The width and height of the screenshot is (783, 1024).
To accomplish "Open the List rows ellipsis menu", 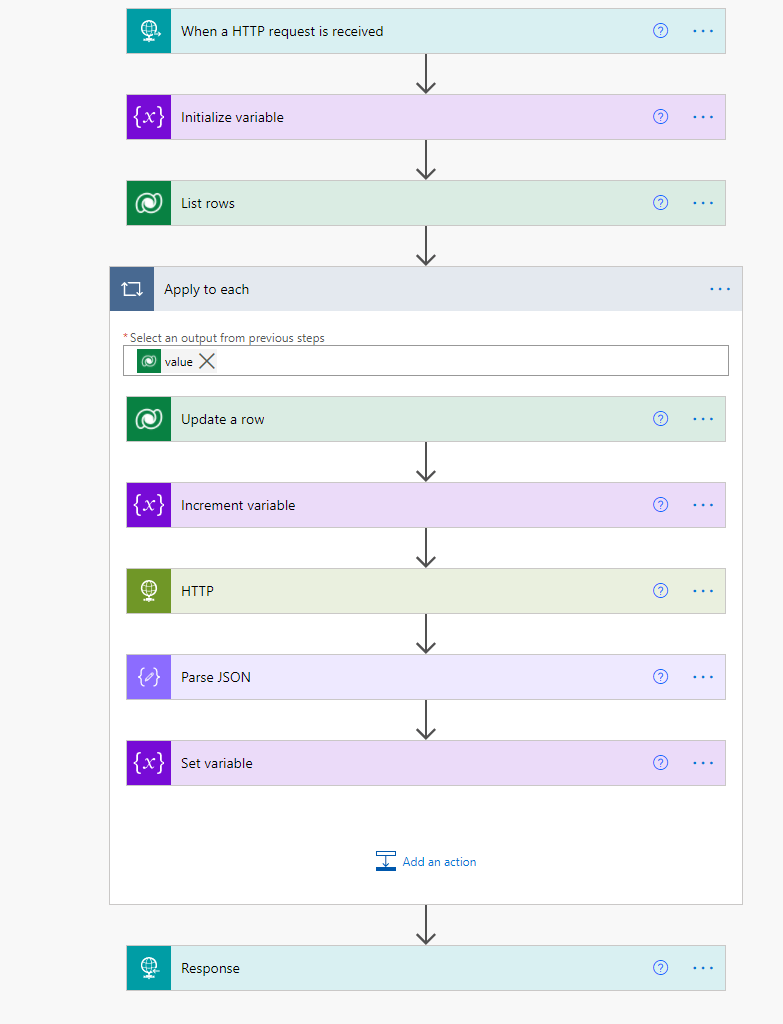I will click(x=703, y=203).
